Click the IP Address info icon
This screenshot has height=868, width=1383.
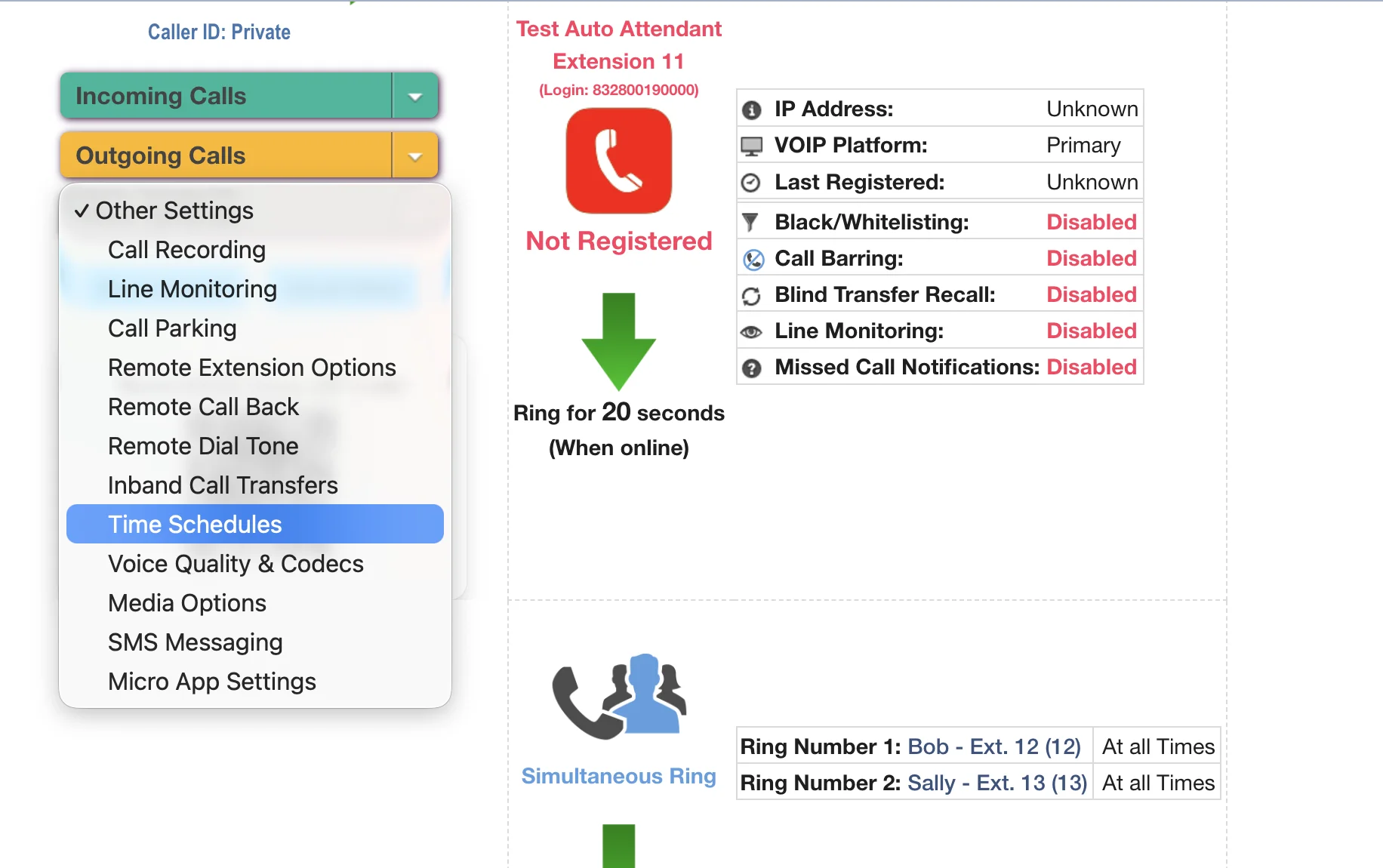pos(752,109)
